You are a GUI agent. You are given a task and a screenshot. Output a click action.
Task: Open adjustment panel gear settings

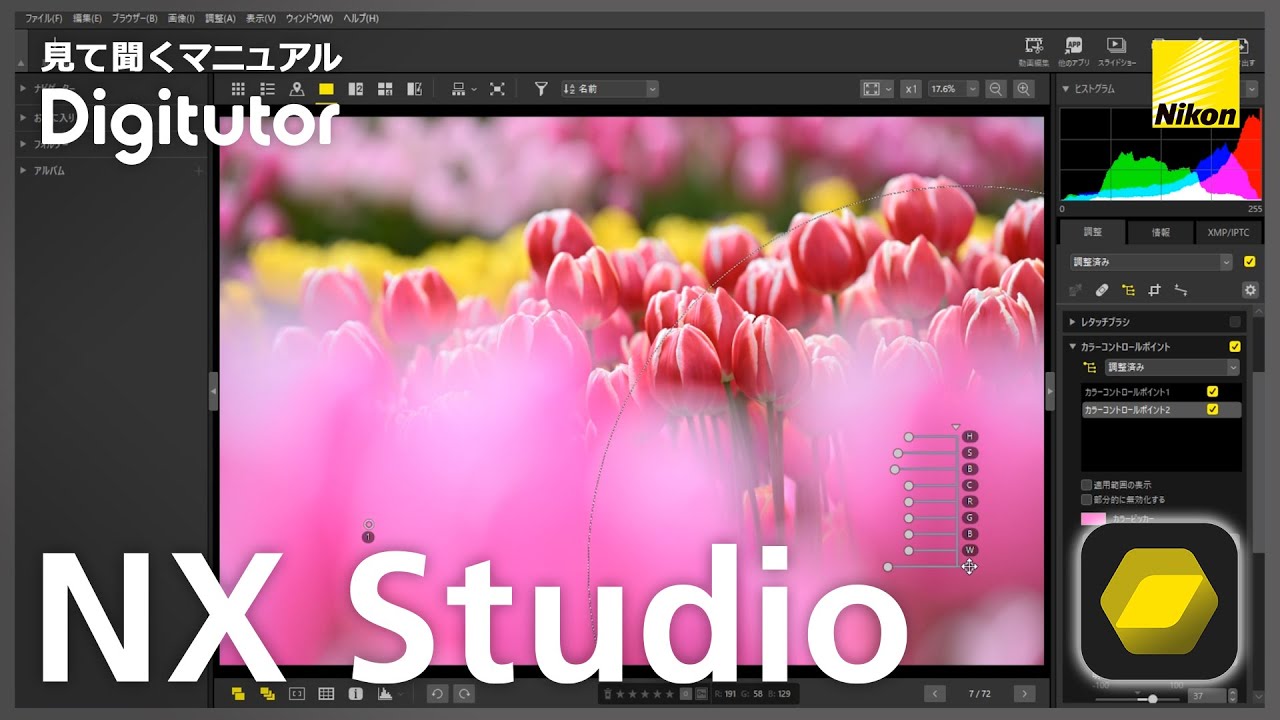[x=1250, y=290]
